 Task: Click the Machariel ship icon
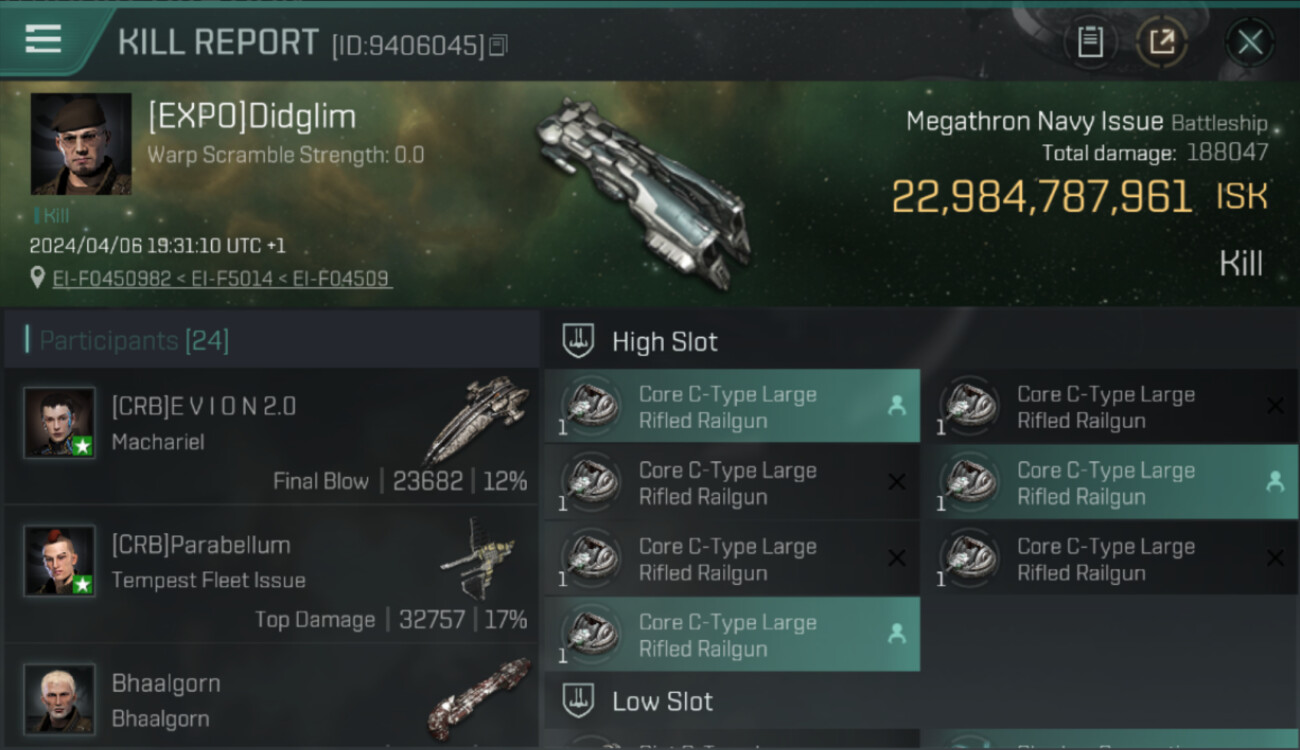pyautogui.click(x=477, y=420)
